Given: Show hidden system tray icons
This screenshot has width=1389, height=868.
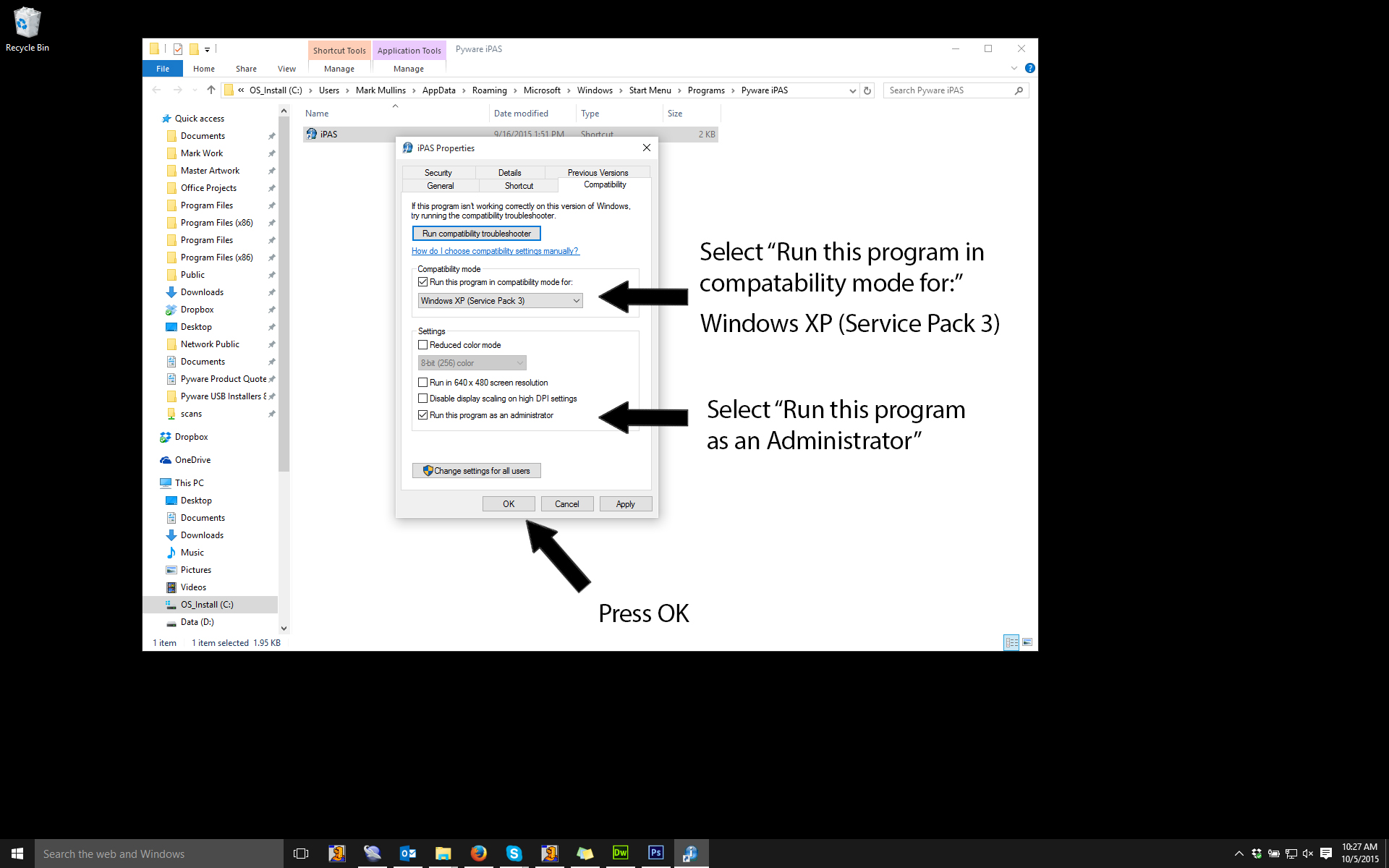Looking at the screenshot, I should coord(1239,854).
